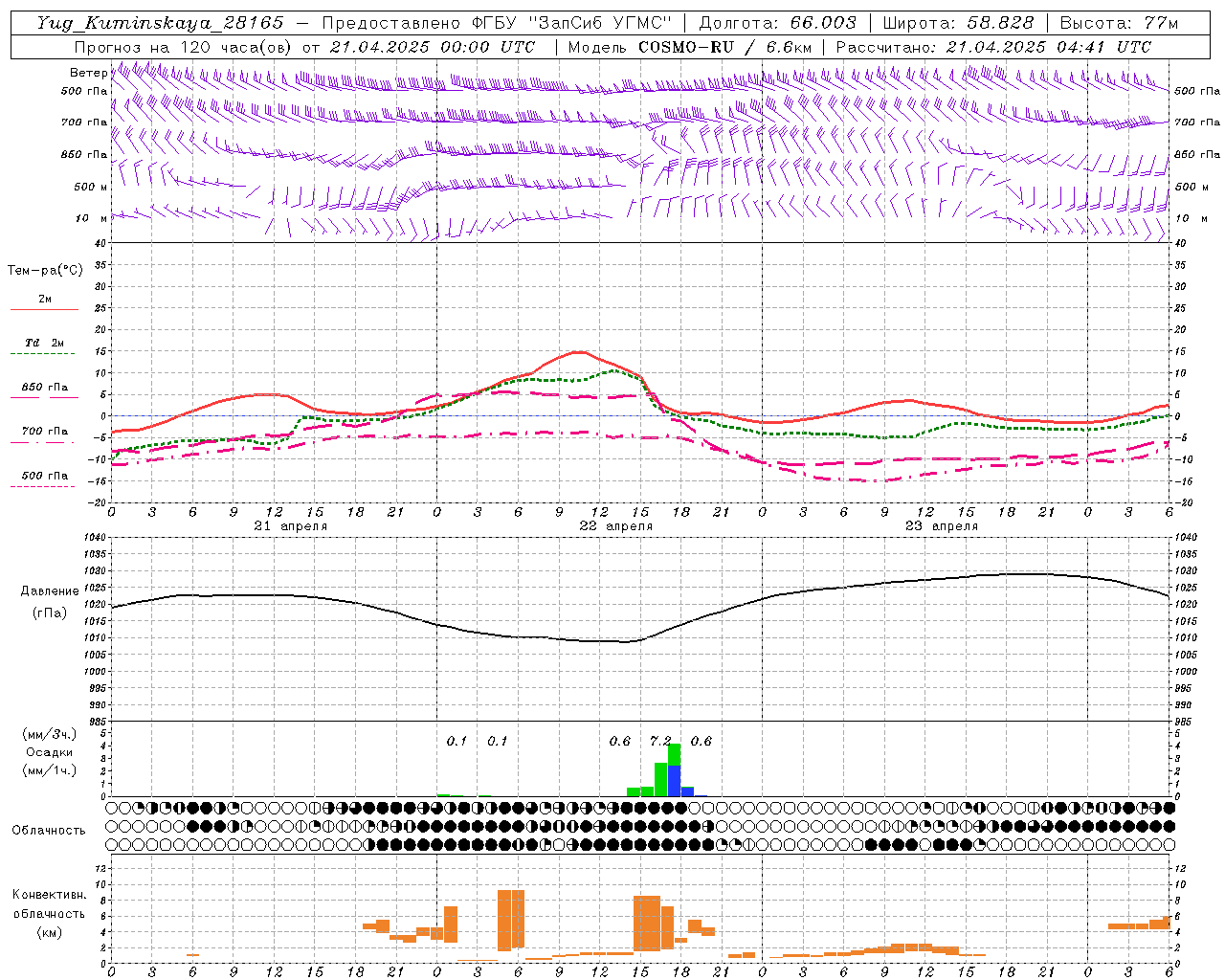Click the 'Ветер' wind panel label

(x=89, y=73)
